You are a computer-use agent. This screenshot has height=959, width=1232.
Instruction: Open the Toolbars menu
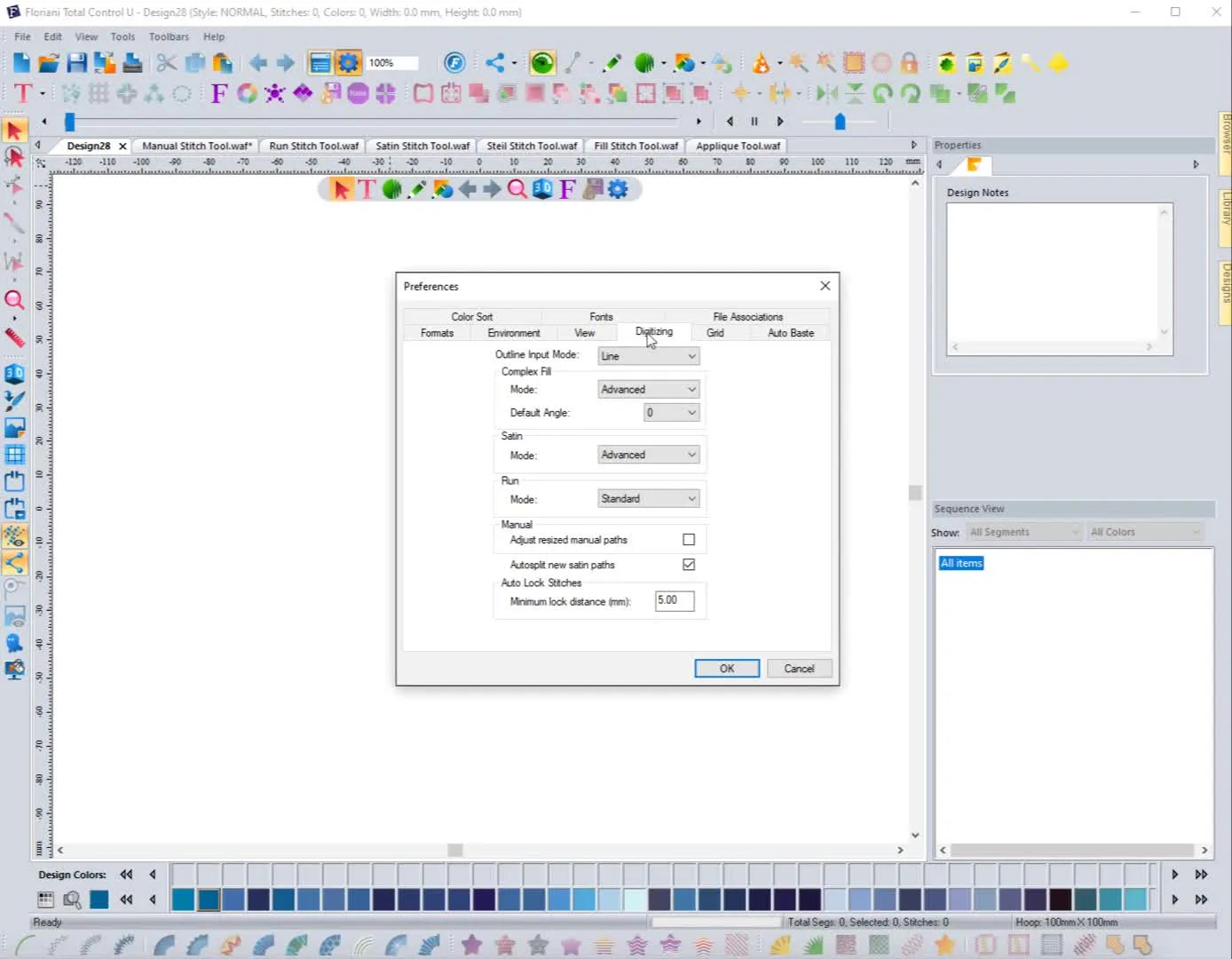point(169,36)
